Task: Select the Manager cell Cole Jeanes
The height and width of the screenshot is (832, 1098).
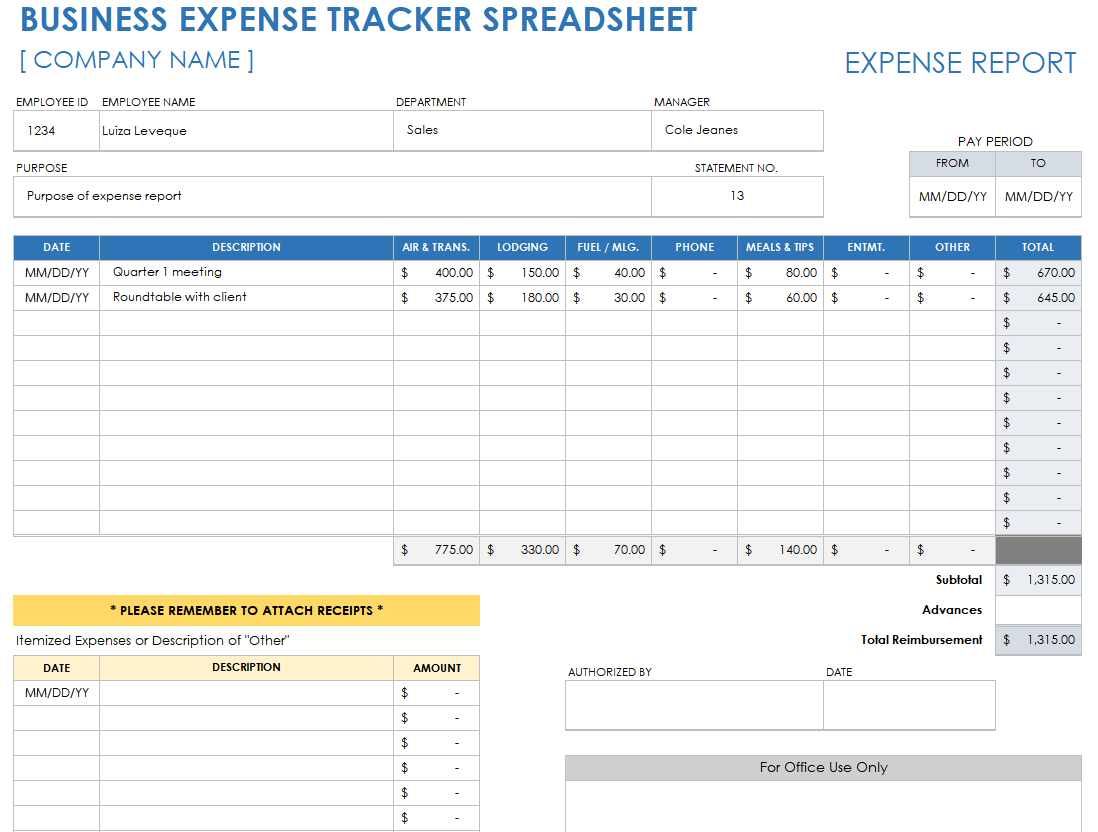Action: pyautogui.click(x=737, y=131)
